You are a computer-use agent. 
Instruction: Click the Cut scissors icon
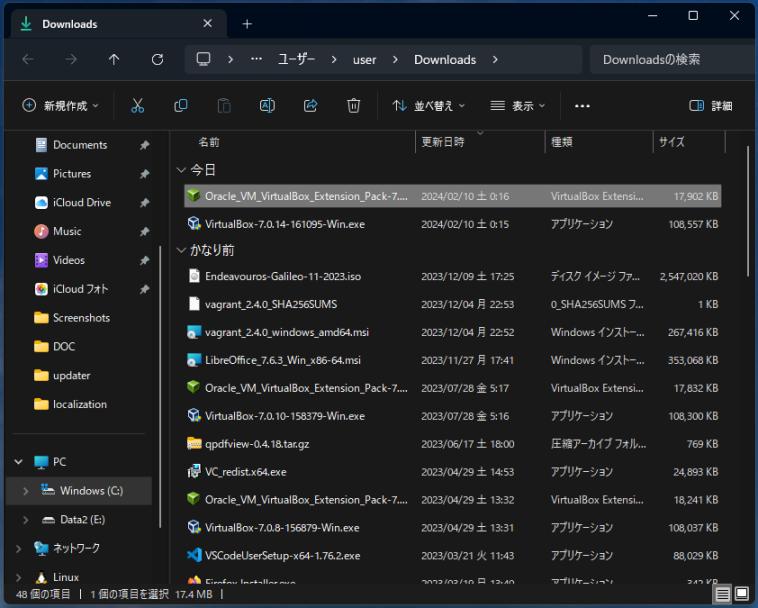pyautogui.click(x=137, y=105)
